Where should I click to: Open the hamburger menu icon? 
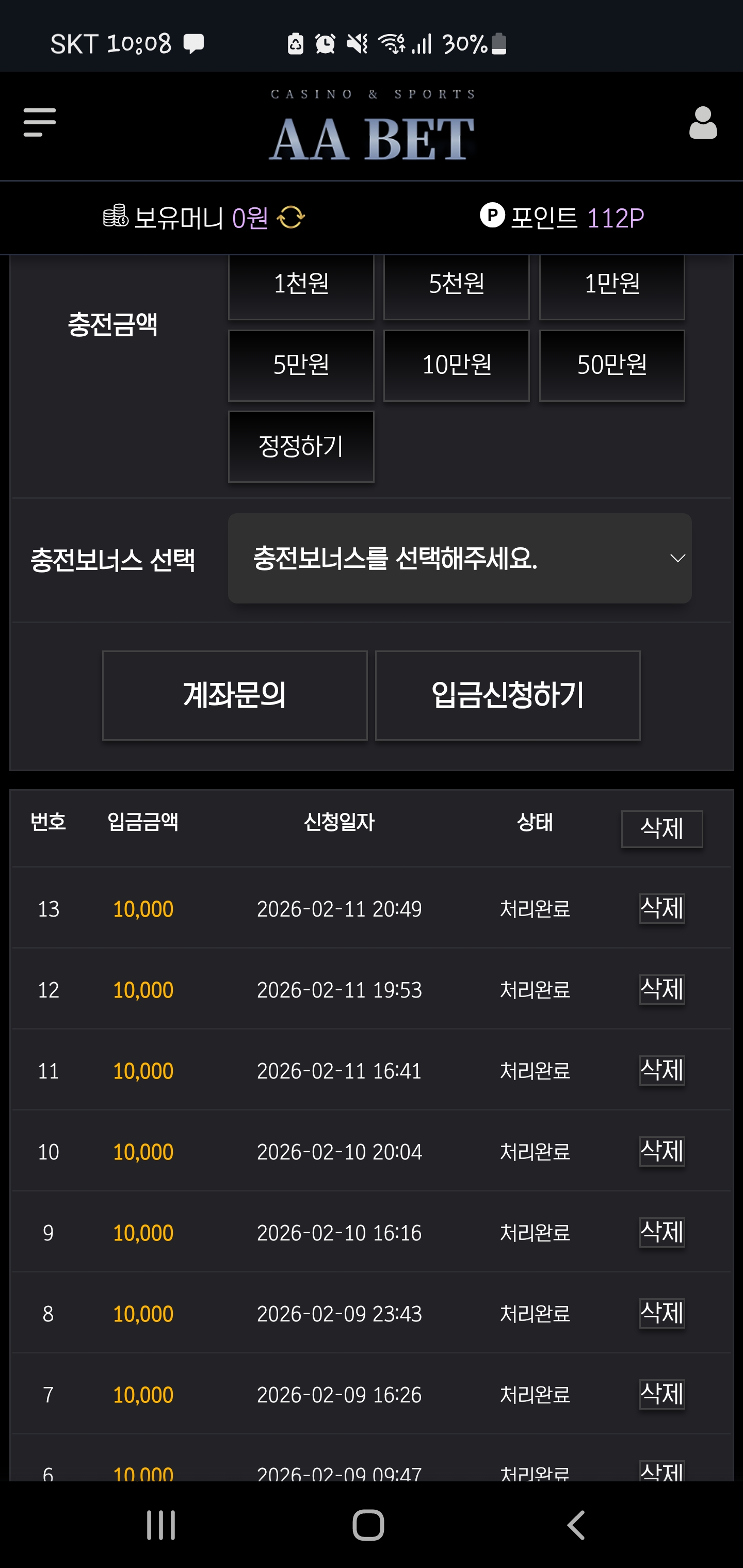[x=40, y=122]
